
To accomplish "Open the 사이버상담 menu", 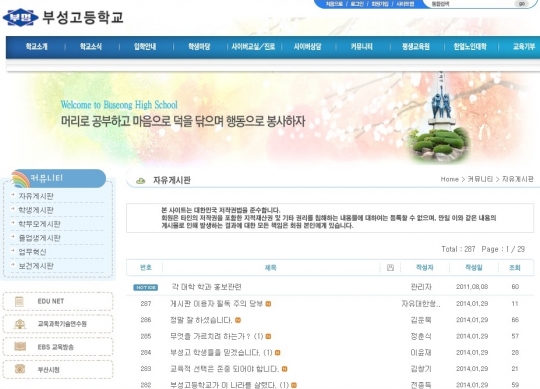I will click(307, 46).
